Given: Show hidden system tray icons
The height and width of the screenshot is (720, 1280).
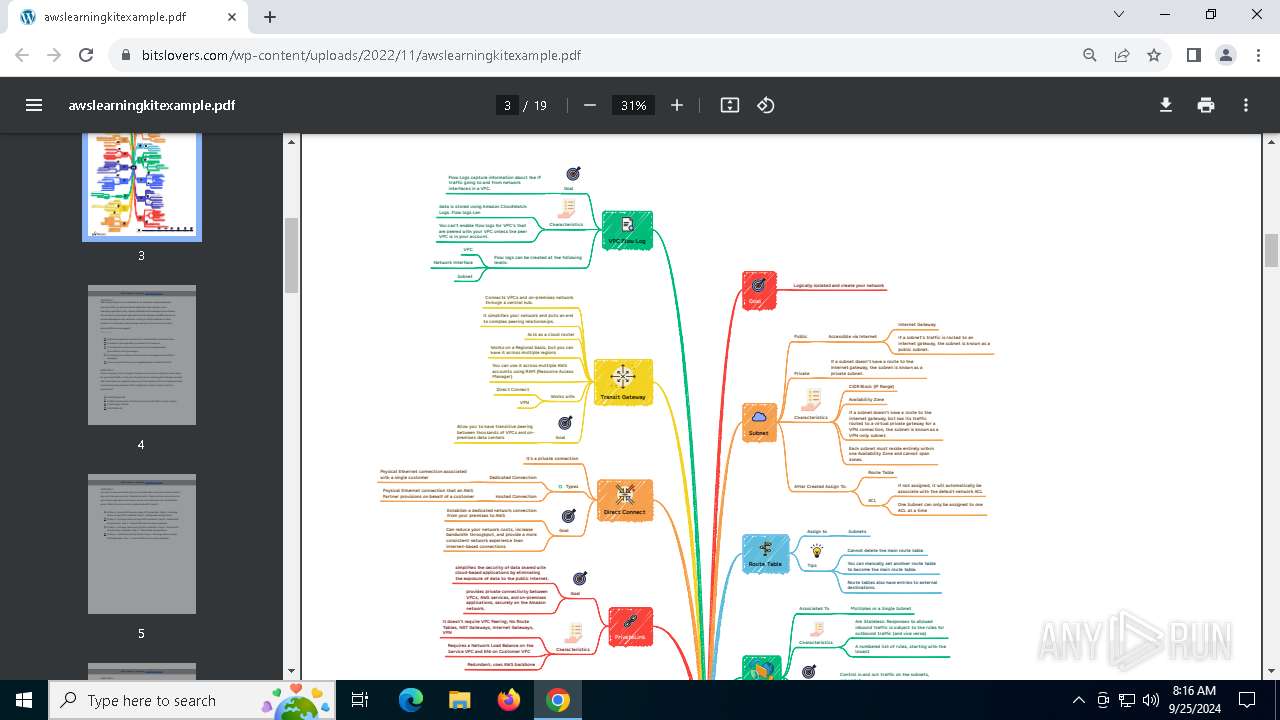Looking at the screenshot, I should coord(1078,700).
